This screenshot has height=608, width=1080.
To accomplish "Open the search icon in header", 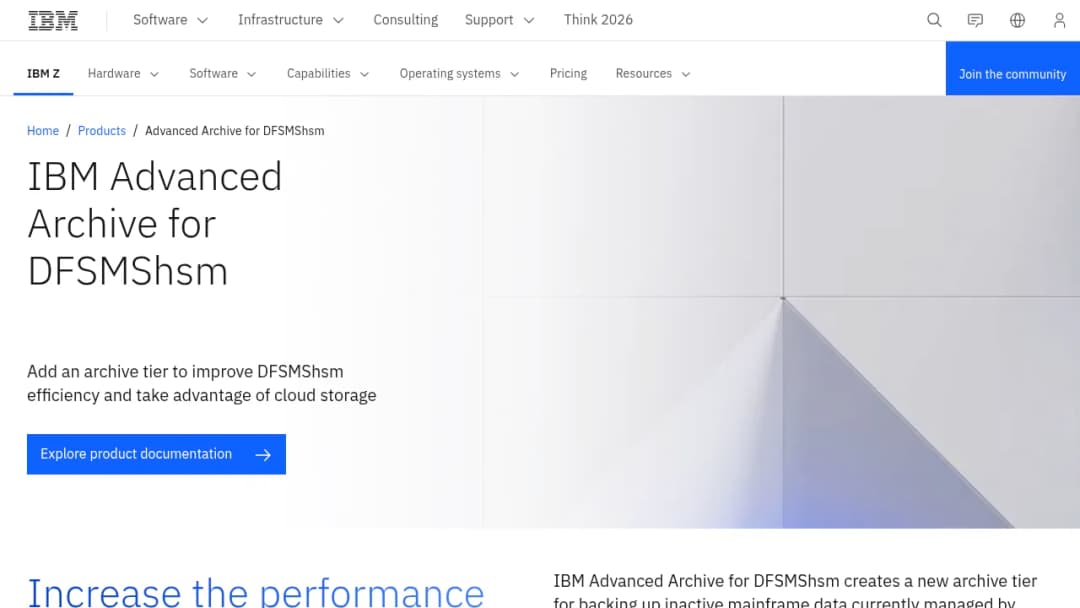I will pos(934,20).
